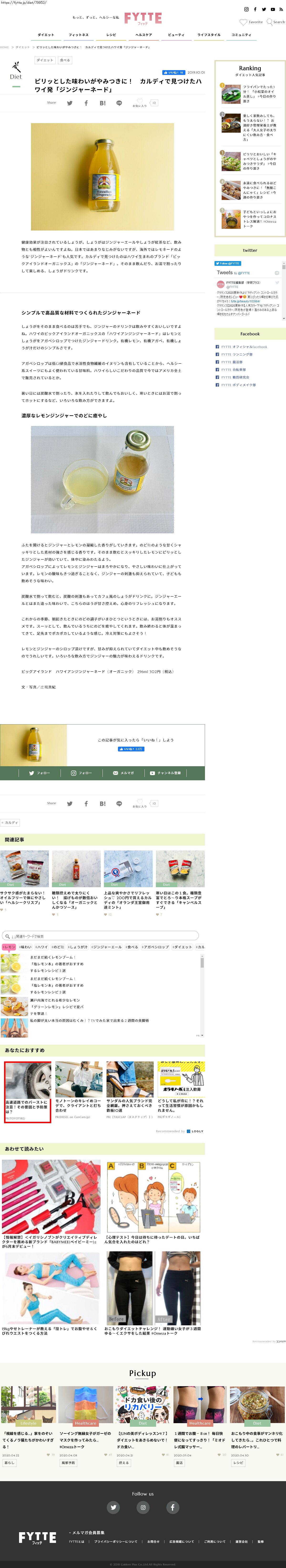This screenshot has width=286, height=1568.
Task: Click related keyword search field
Action: 100,936
